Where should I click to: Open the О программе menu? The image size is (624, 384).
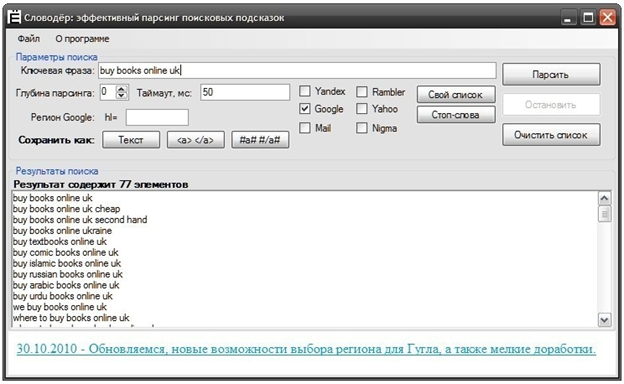pyautogui.click(x=82, y=39)
